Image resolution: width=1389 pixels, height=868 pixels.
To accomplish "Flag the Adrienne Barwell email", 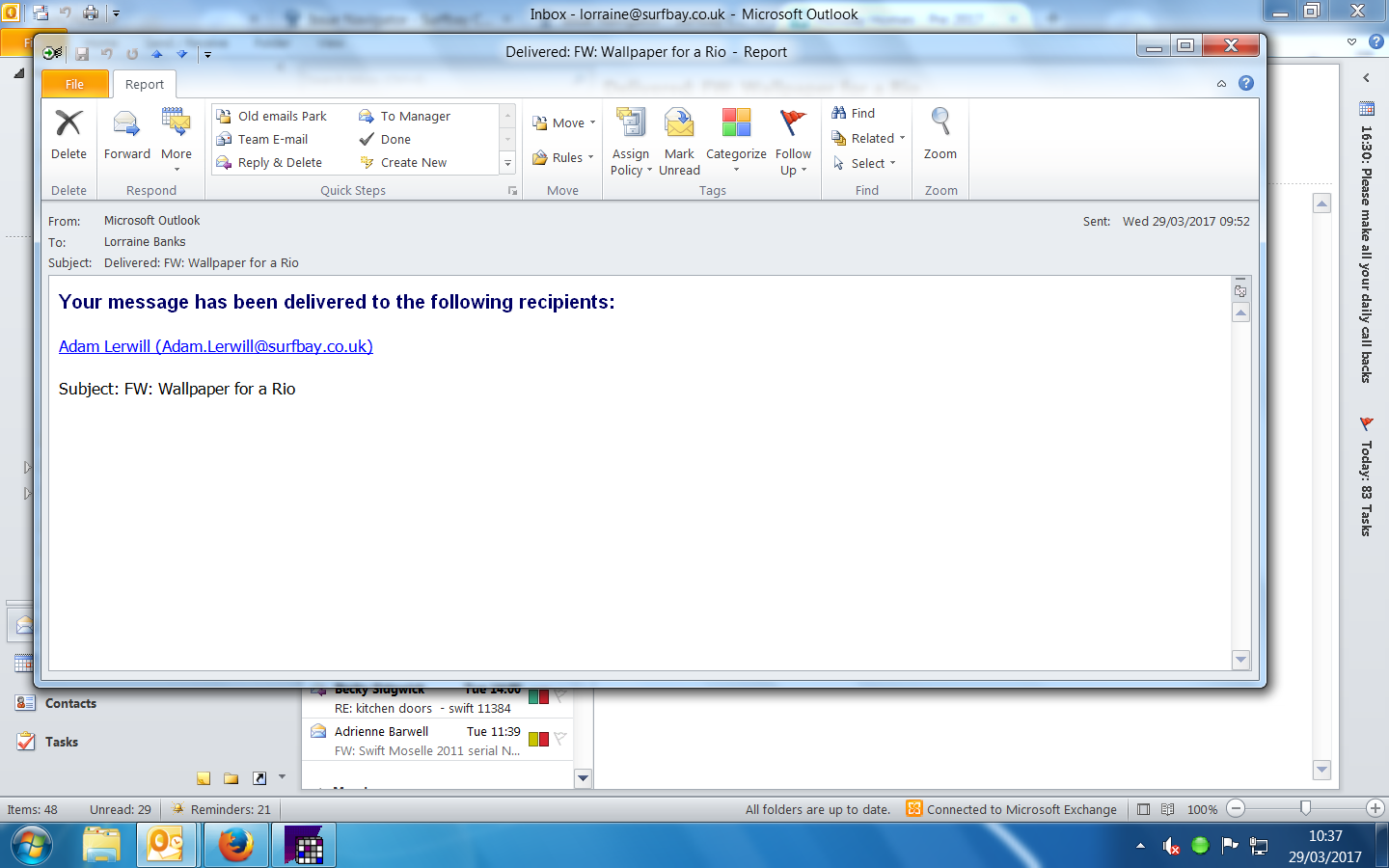I will click(x=559, y=739).
